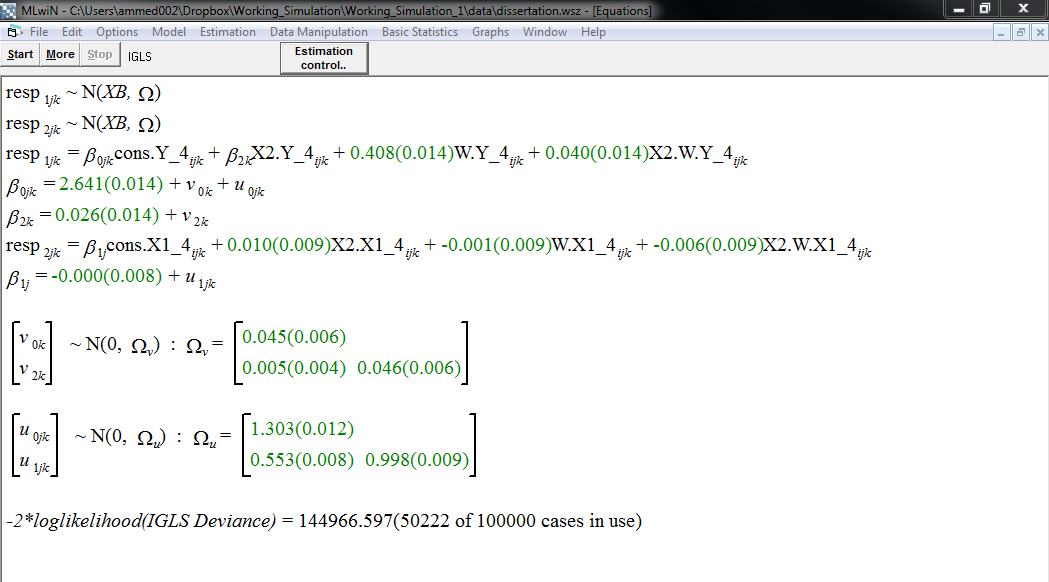Open the MDI document system menu icon
1049x582 pixels.
[14, 32]
